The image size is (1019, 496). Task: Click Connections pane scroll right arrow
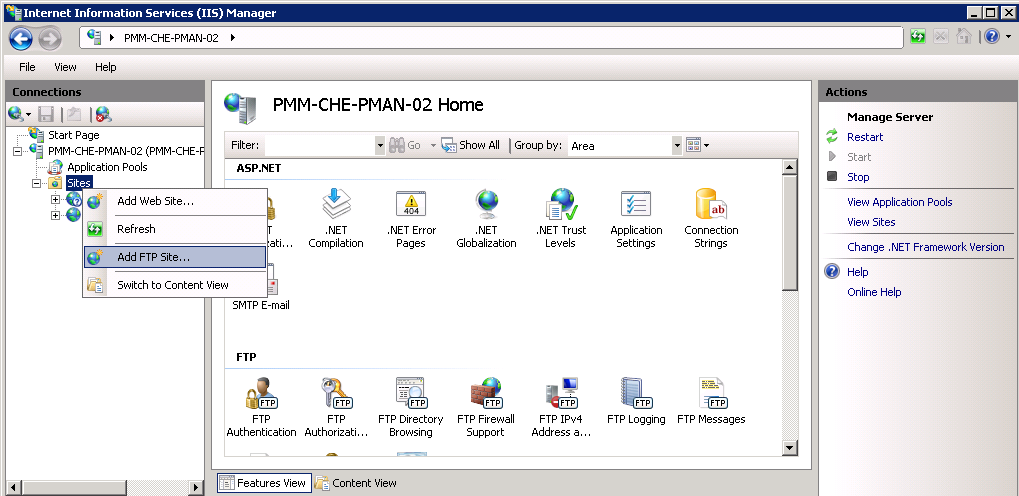196,486
